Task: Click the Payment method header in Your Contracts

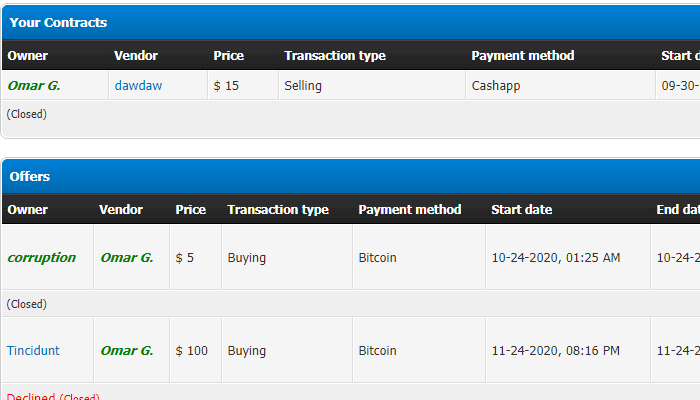Action: (523, 56)
